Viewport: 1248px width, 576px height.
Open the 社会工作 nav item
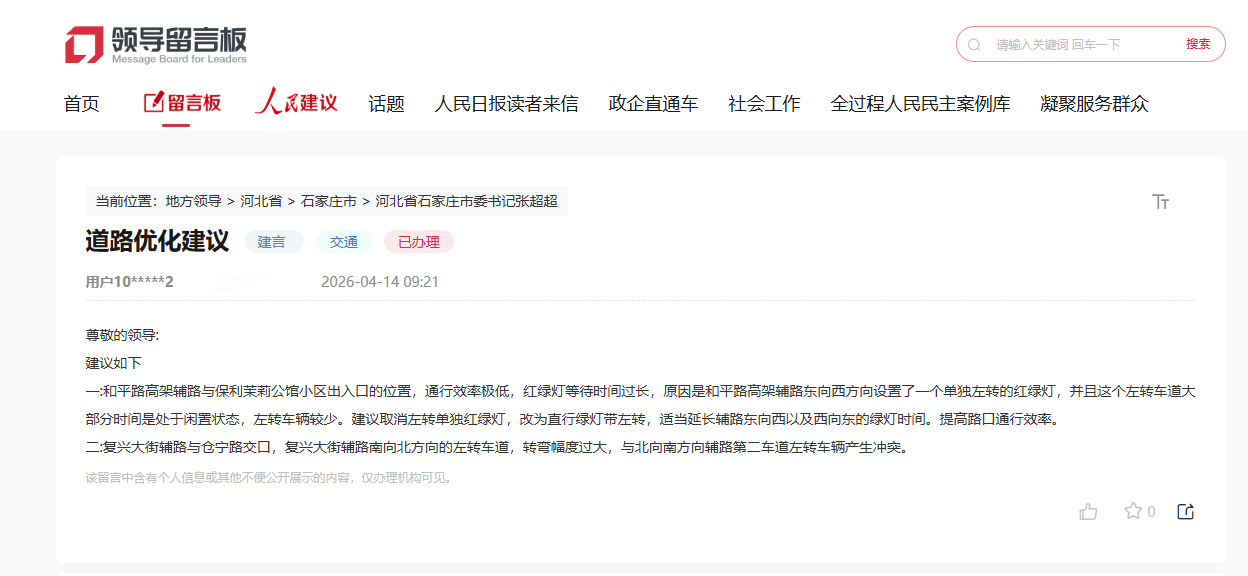[764, 104]
